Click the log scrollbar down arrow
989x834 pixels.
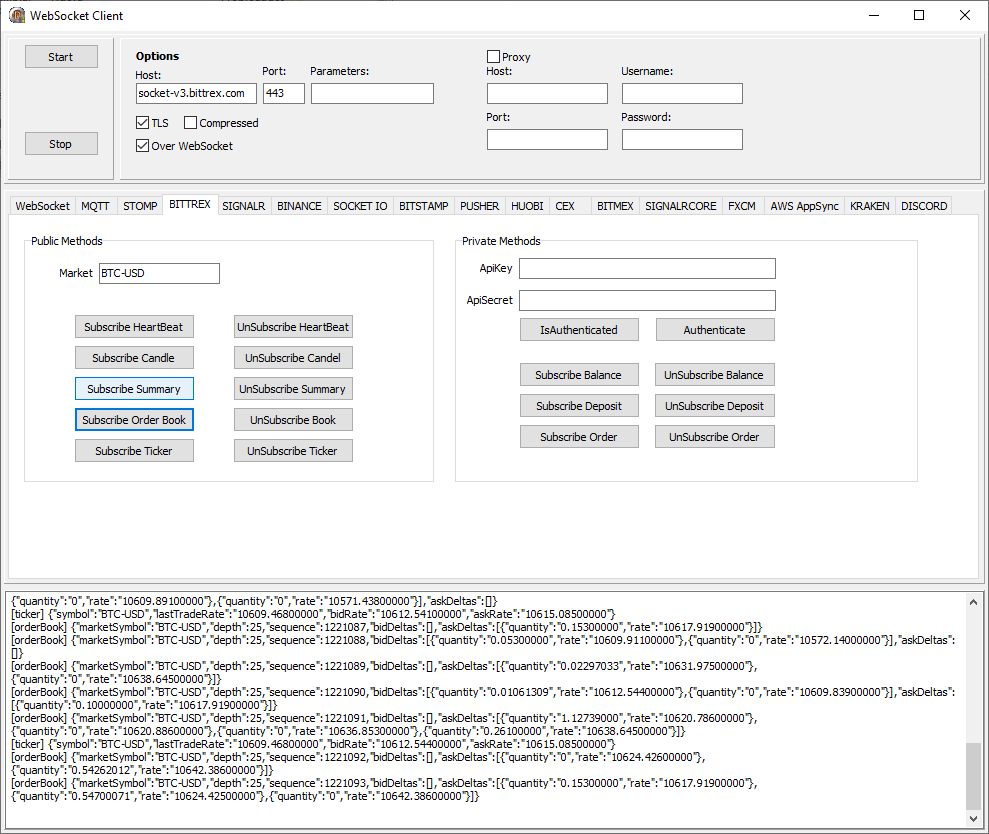973,818
